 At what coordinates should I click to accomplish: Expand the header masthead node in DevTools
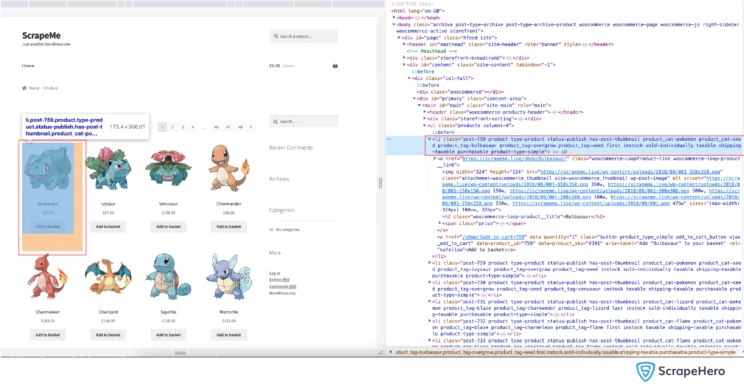tap(404, 45)
